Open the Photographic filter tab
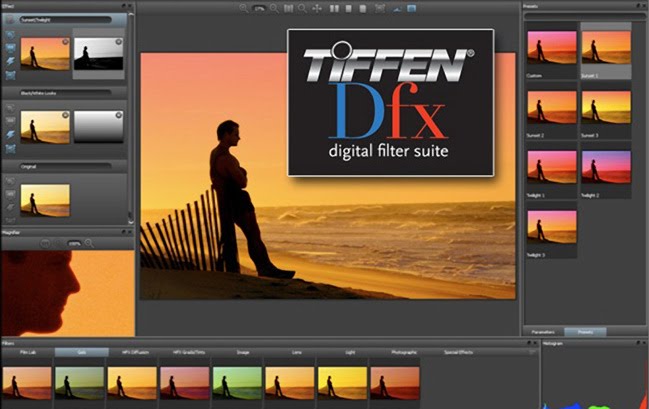This screenshot has width=649, height=409. coord(404,352)
